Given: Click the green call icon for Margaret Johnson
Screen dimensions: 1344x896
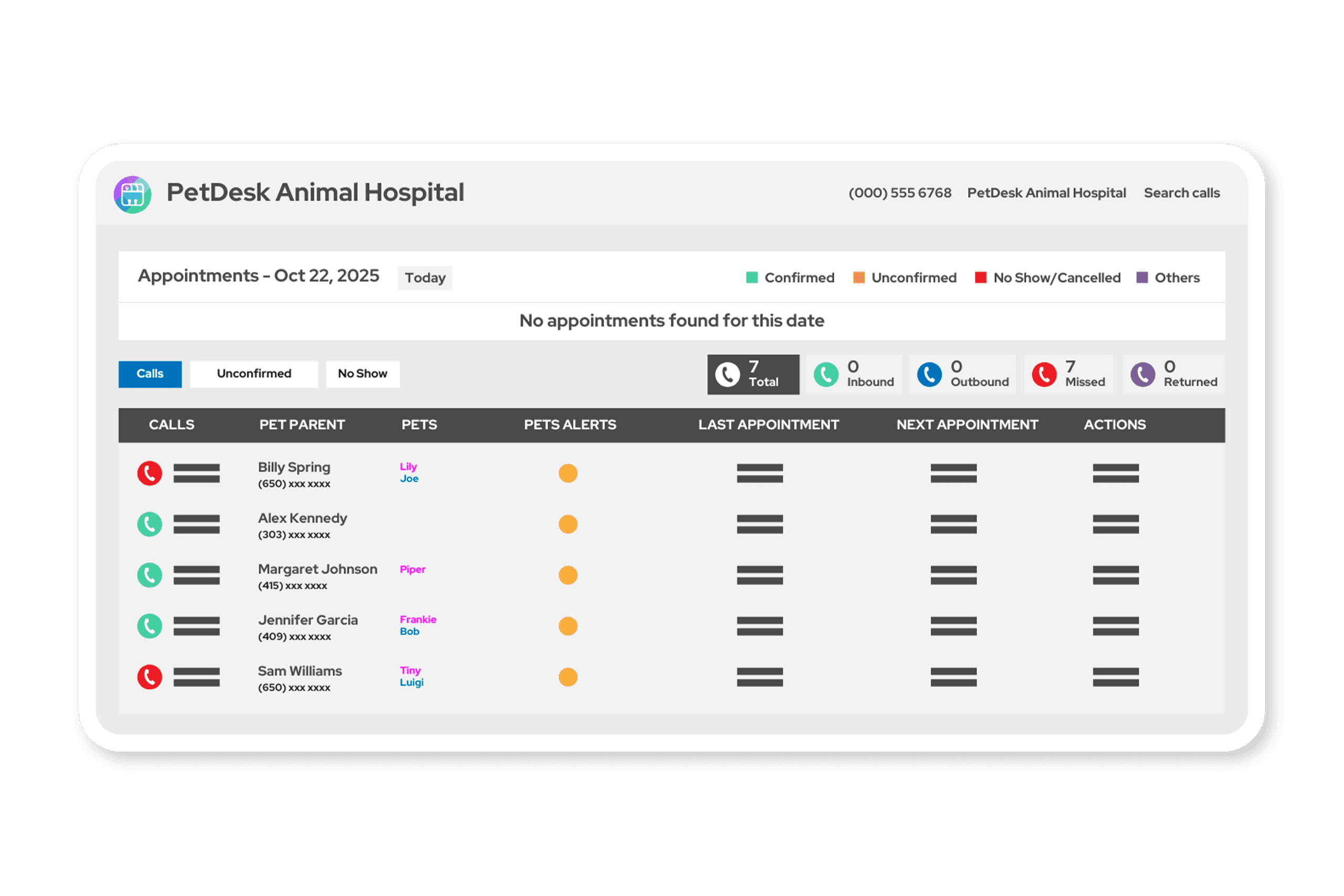Looking at the screenshot, I should tap(150, 575).
